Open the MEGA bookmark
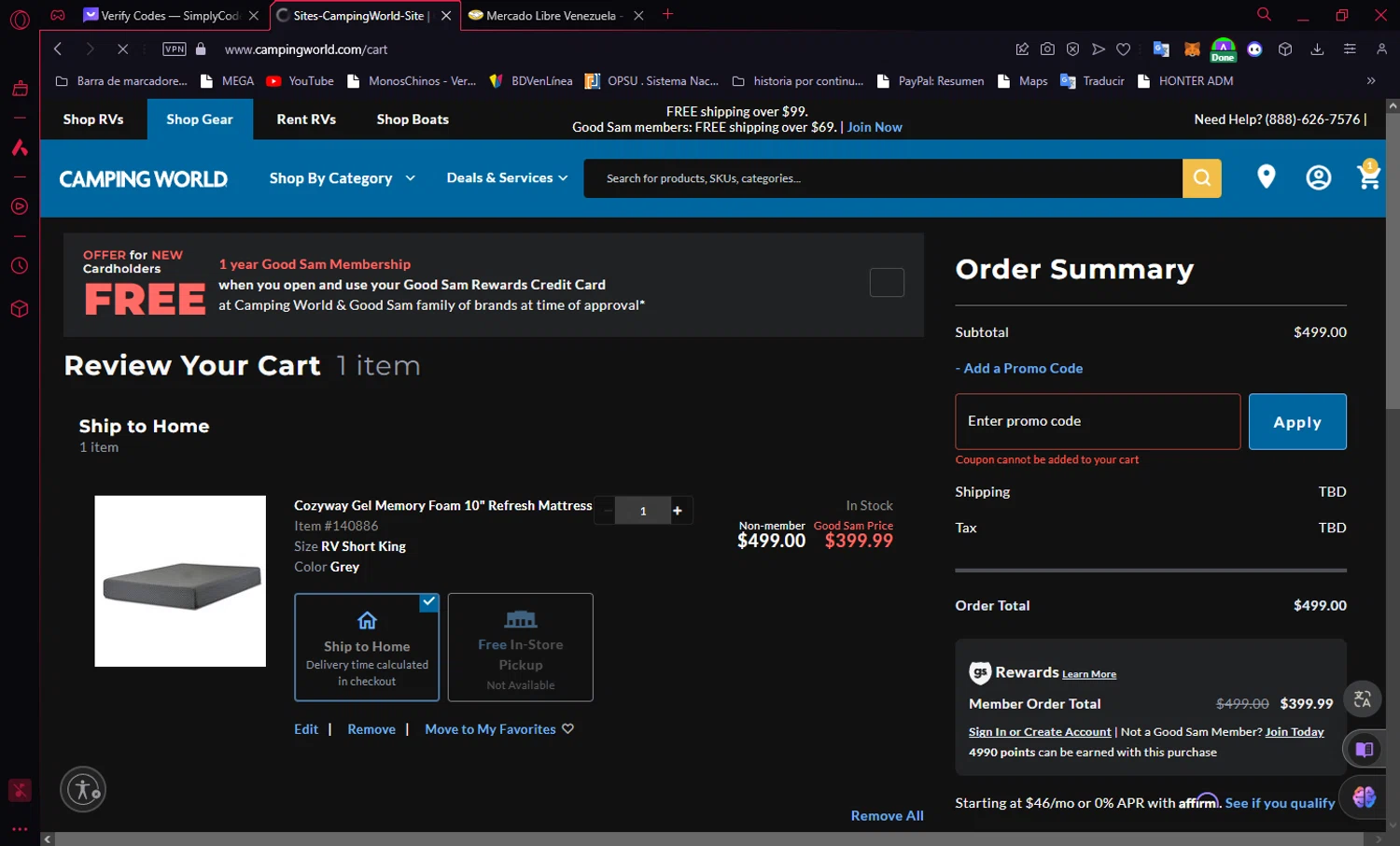Screen dimensions: 1400x846 [227, 81]
